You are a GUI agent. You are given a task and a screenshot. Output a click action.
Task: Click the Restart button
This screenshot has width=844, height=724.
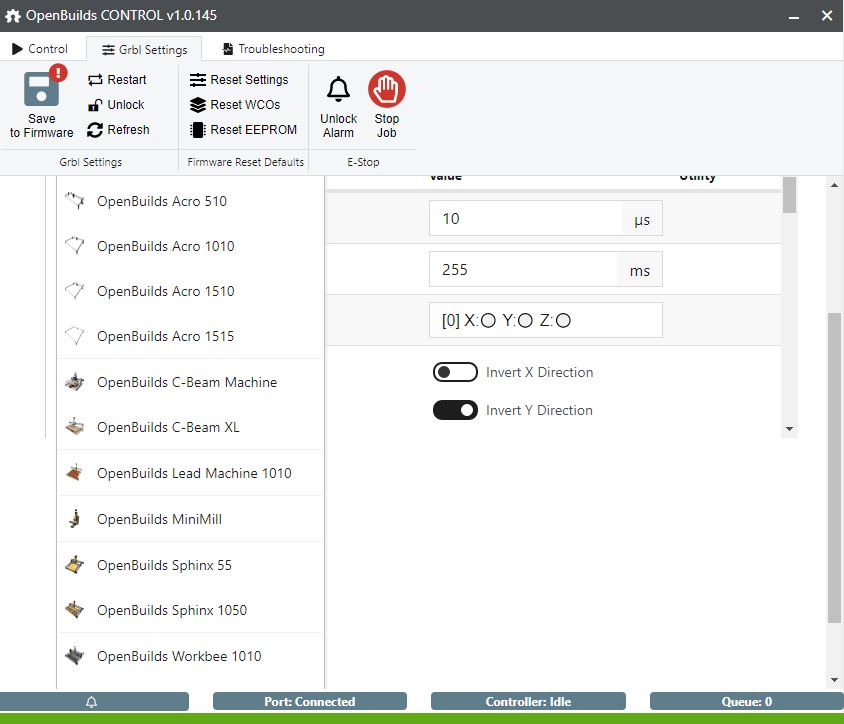117,80
